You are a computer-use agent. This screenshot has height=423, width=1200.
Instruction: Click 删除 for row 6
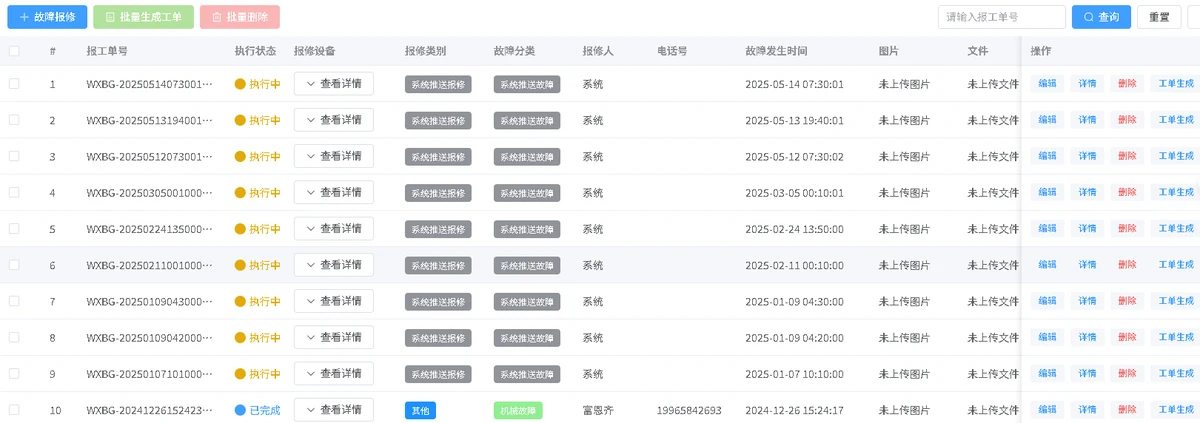point(1127,265)
